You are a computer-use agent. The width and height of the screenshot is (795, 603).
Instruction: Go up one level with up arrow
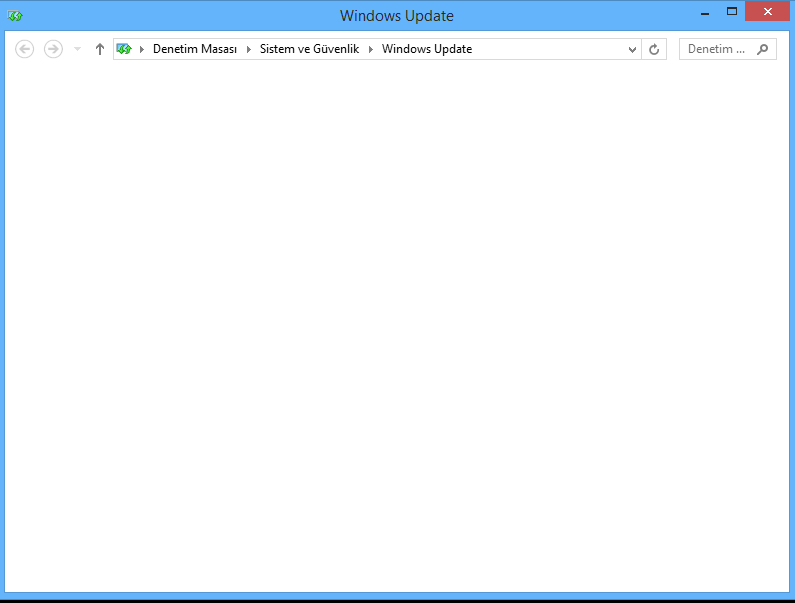tap(99, 49)
